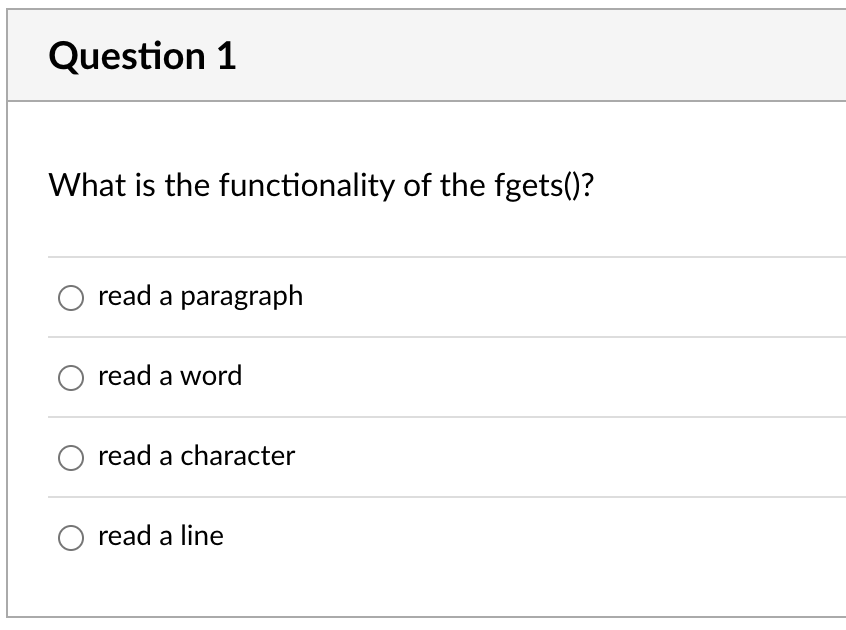846x630 pixels.
Task: Click the 'read a word' option label
Action: (170, 376)
